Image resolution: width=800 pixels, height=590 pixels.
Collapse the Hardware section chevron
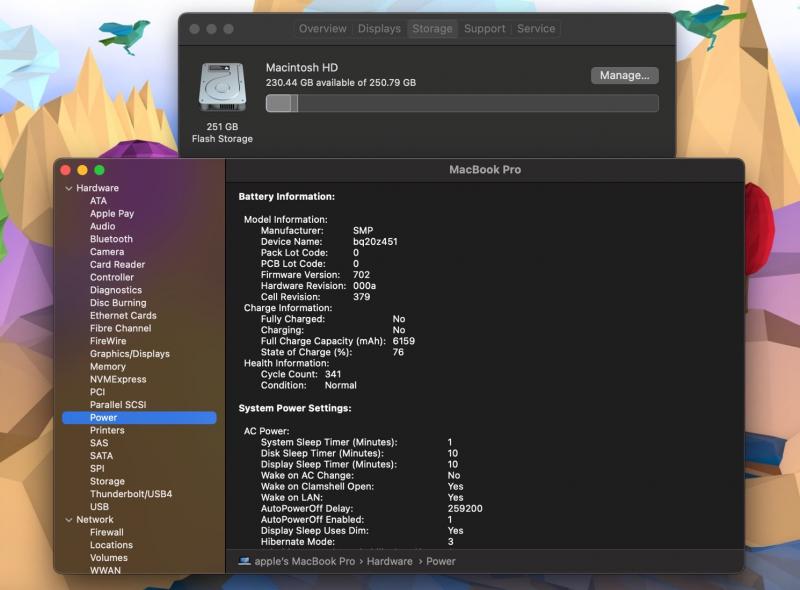[69, 188]
